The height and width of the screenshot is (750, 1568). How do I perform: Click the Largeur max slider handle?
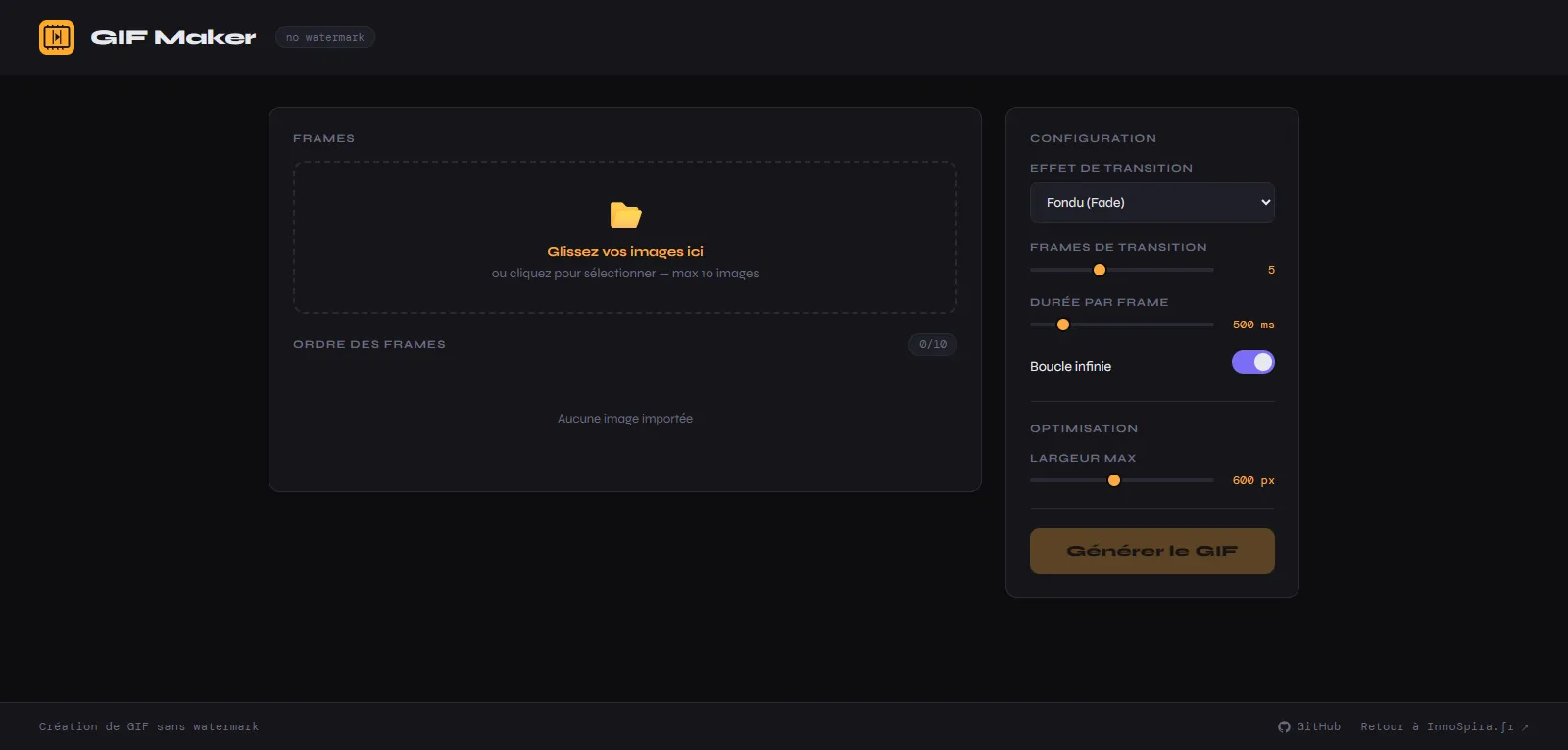pos(1114,480)
